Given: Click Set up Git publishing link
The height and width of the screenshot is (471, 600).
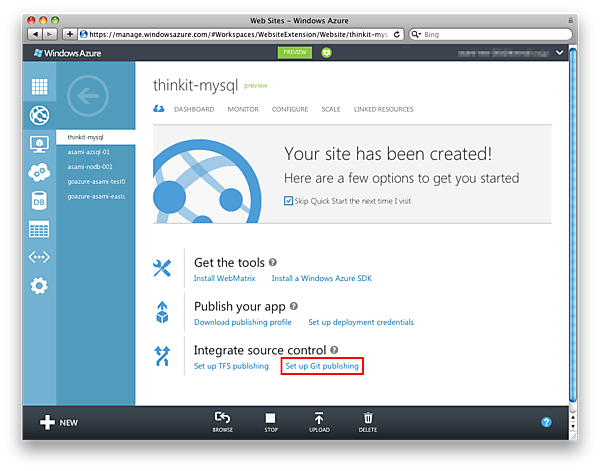Looking at the screenshot, I should (x=322, y=366).
